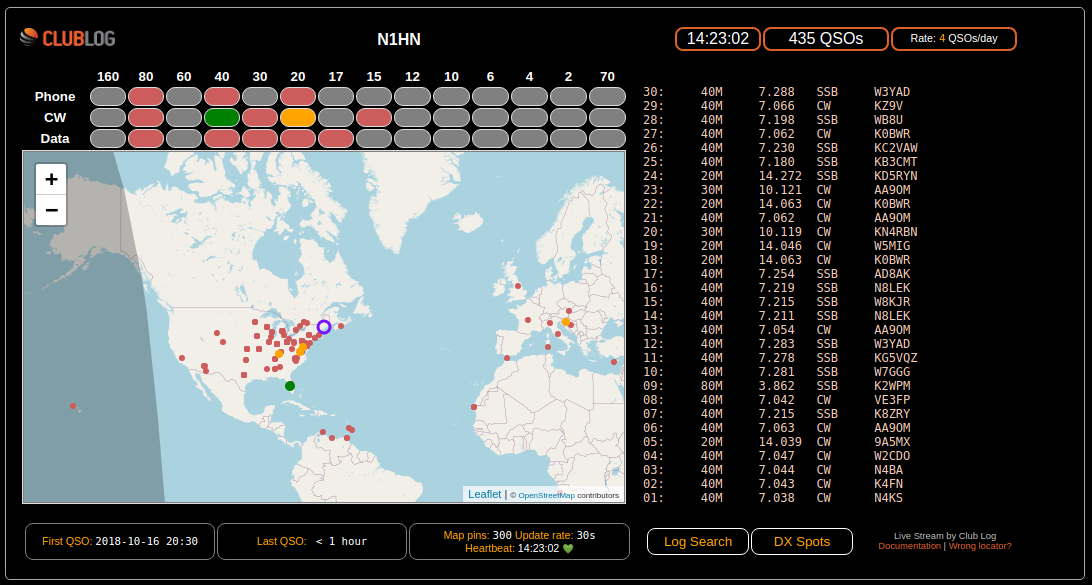The image size is (1092, 585).
Task: Select an orange pin in the eastern US
Action: point(280,352)
